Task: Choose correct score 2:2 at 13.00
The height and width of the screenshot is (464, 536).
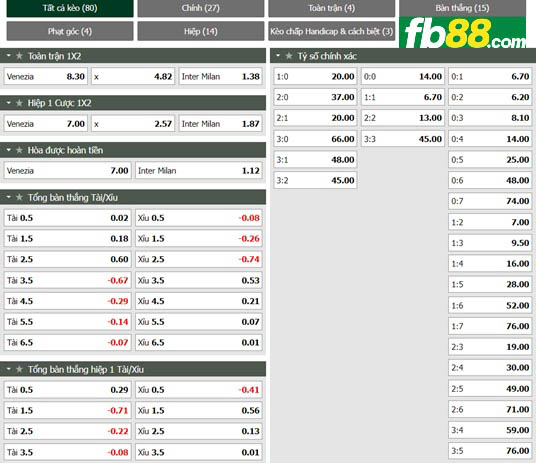Action: [x=403, y=118]
